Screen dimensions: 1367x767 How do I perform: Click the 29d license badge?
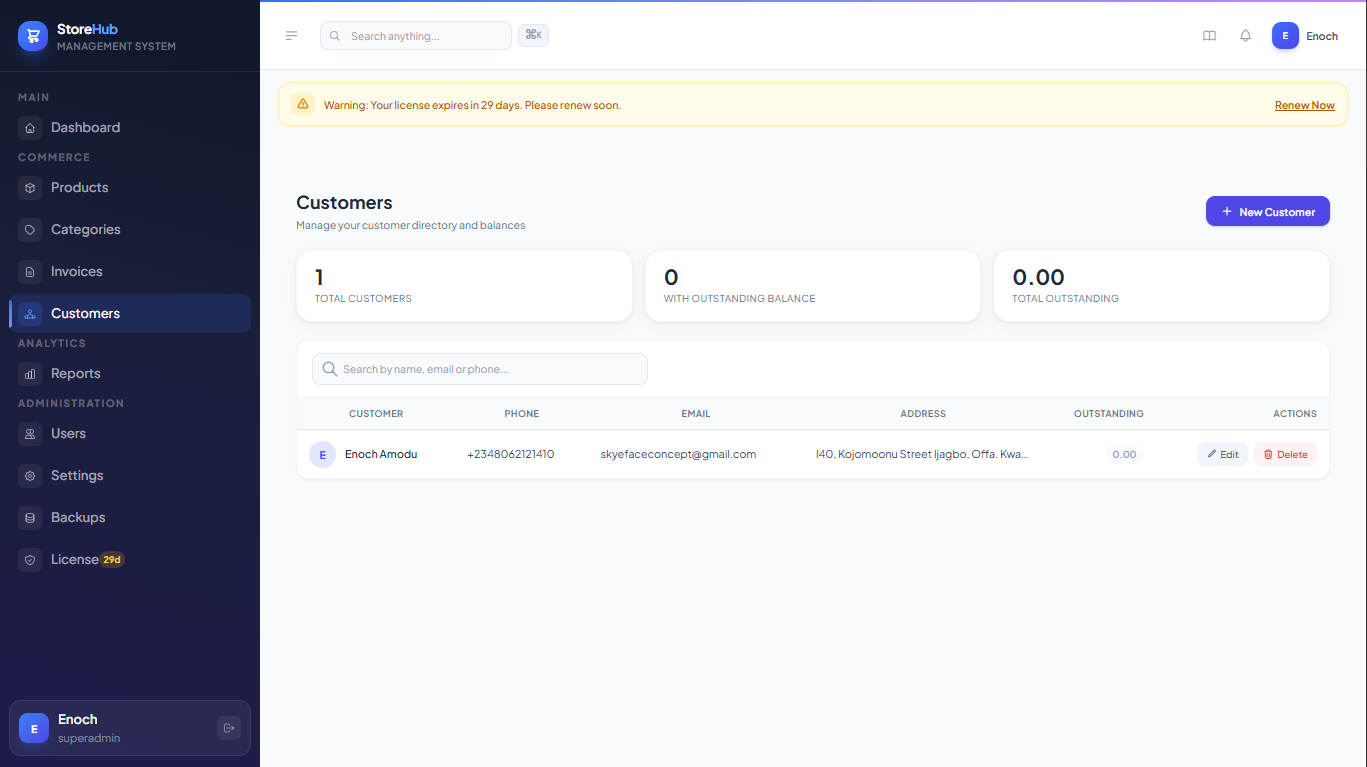tap(112, 560)
